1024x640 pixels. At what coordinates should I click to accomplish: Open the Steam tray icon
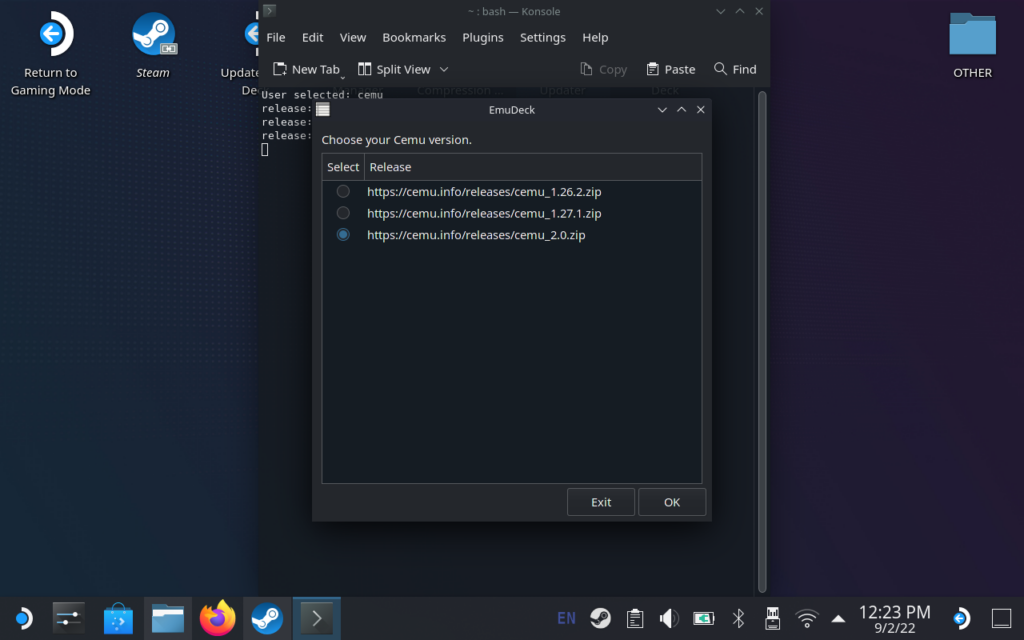(600, 618)
